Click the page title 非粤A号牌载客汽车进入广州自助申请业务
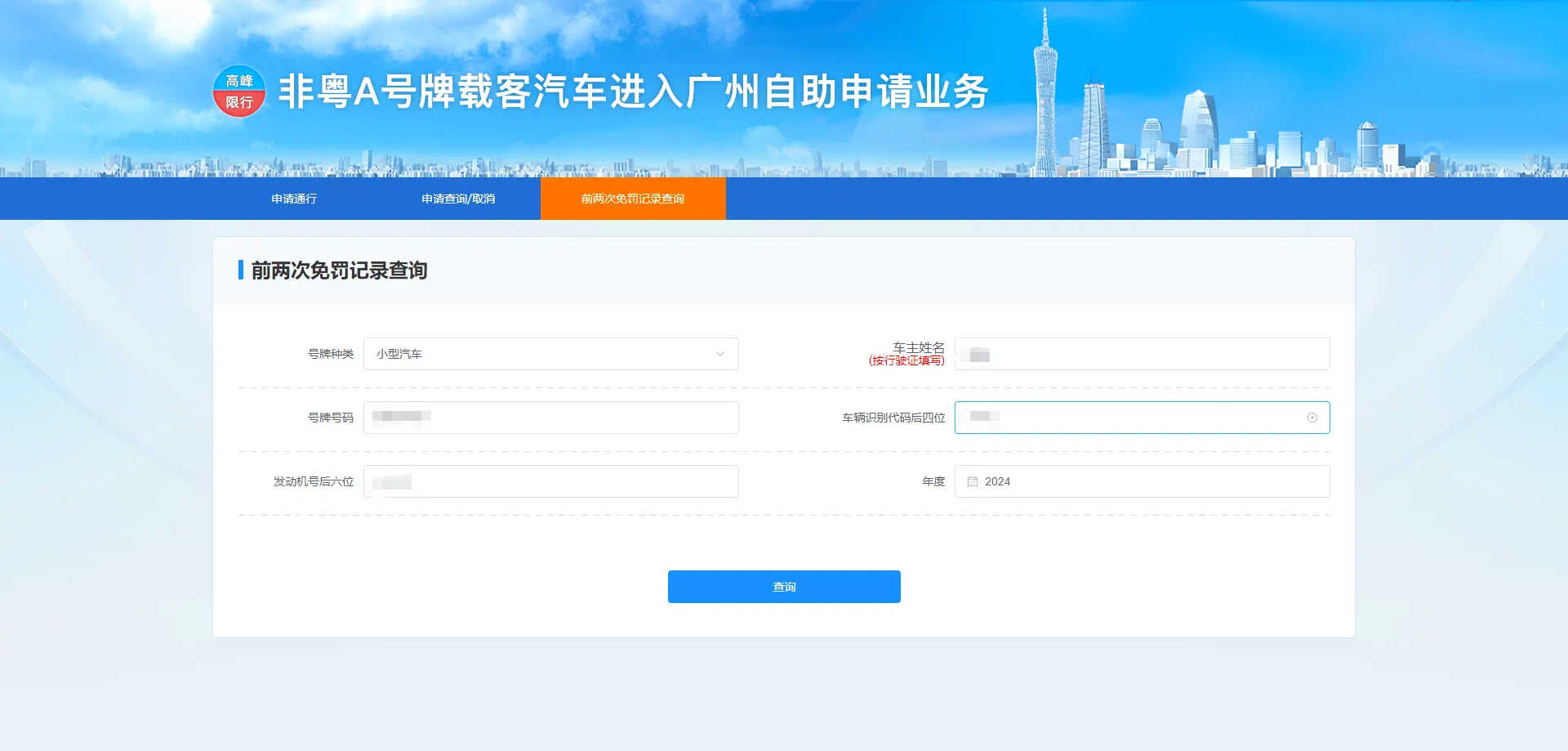This screenshot has height=751, width=1568. tap(633, 92)
